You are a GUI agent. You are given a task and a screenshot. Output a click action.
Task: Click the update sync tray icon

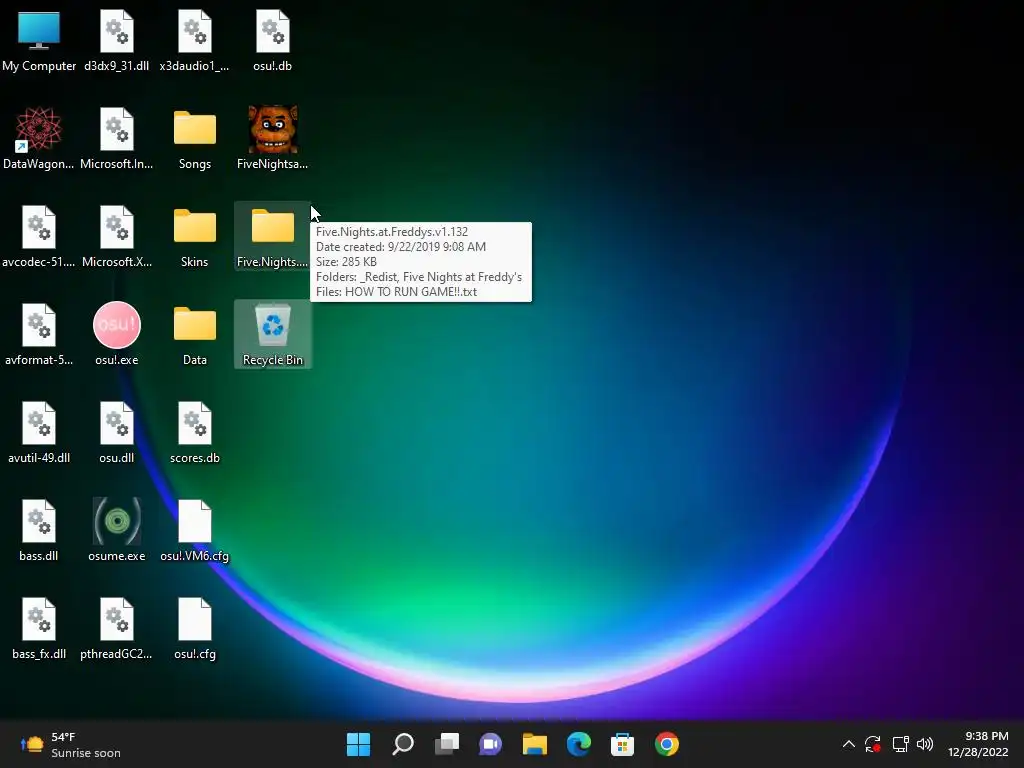point(873,744)
